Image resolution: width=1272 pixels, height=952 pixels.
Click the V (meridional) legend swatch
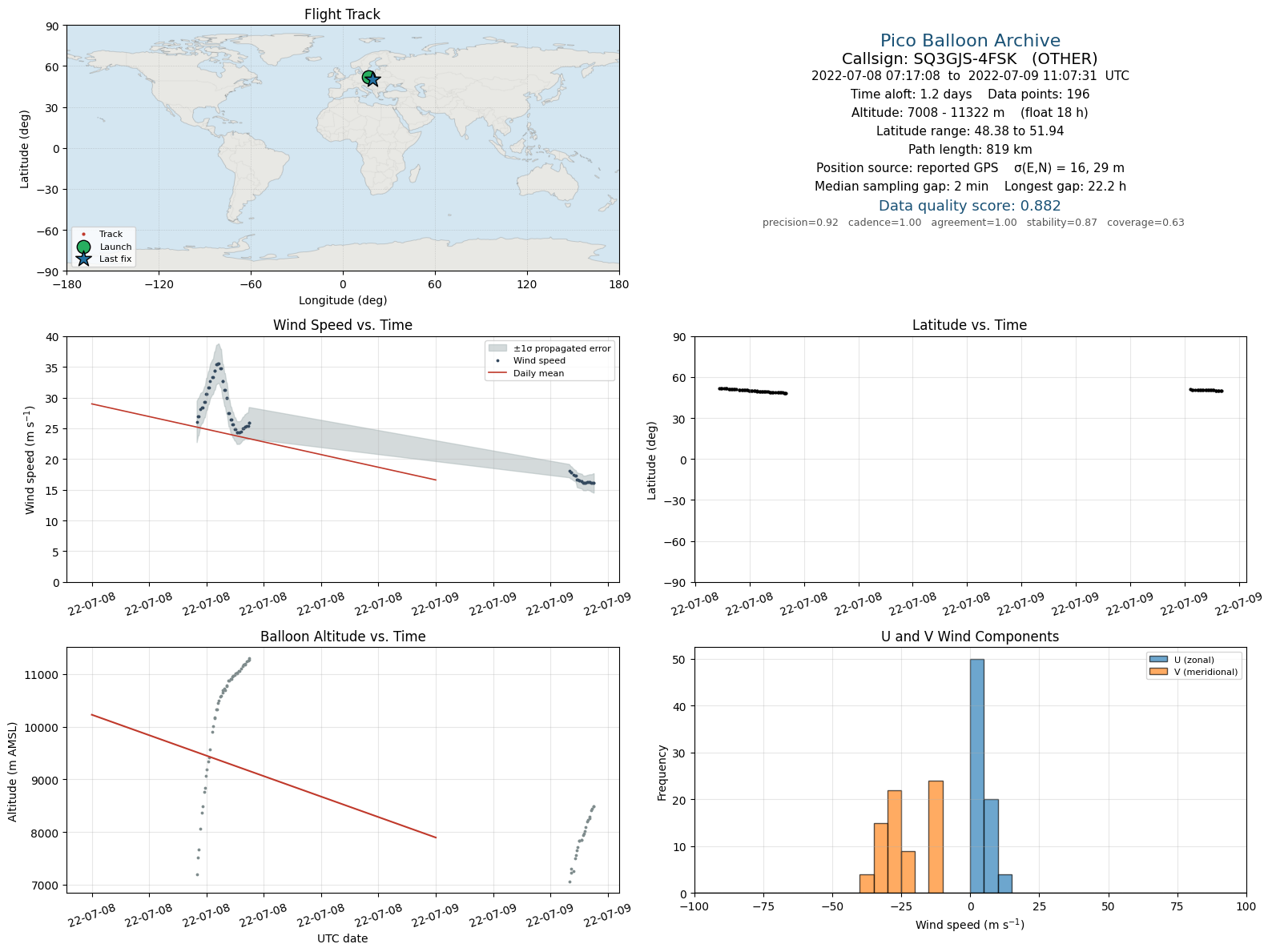[1157, 672]
